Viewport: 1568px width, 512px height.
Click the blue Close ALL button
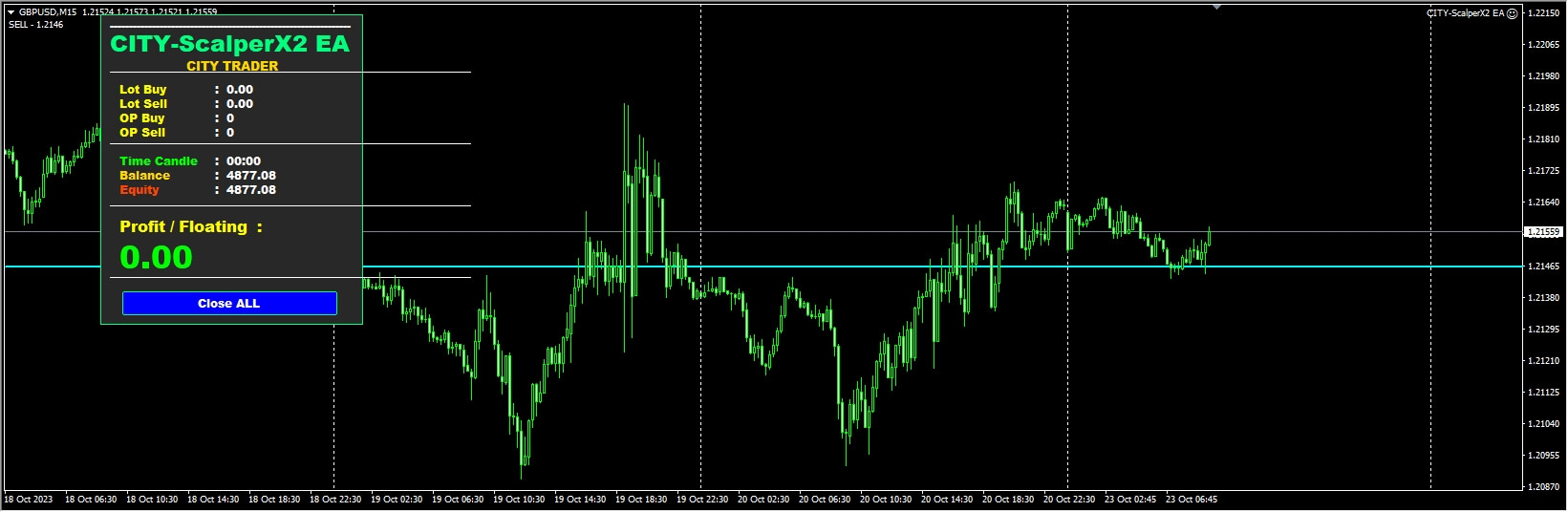pos(229,303)
